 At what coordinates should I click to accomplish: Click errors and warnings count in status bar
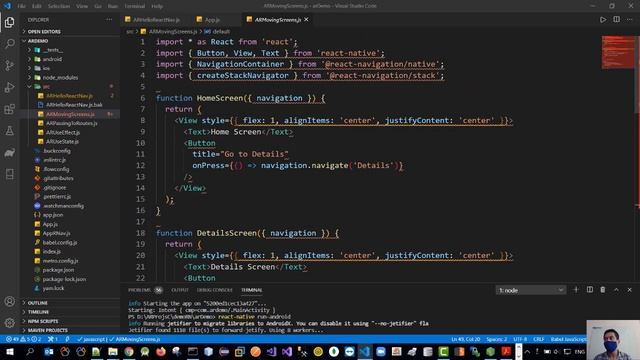tap(23, 339)
